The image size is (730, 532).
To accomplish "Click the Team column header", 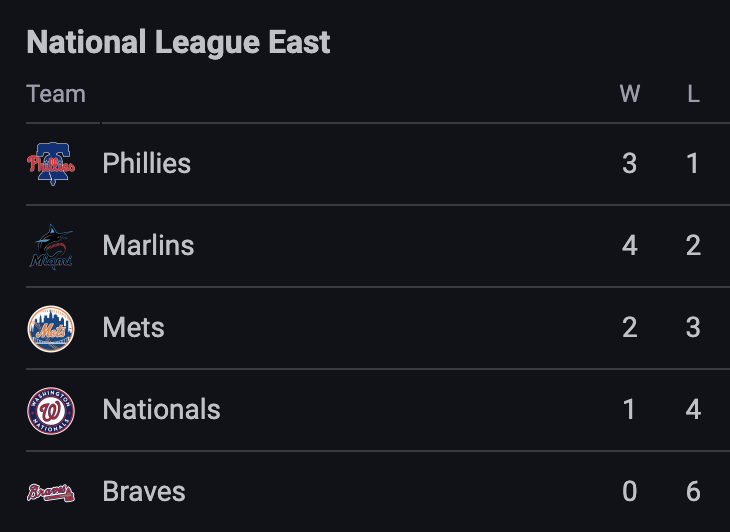I will point(56,95).
